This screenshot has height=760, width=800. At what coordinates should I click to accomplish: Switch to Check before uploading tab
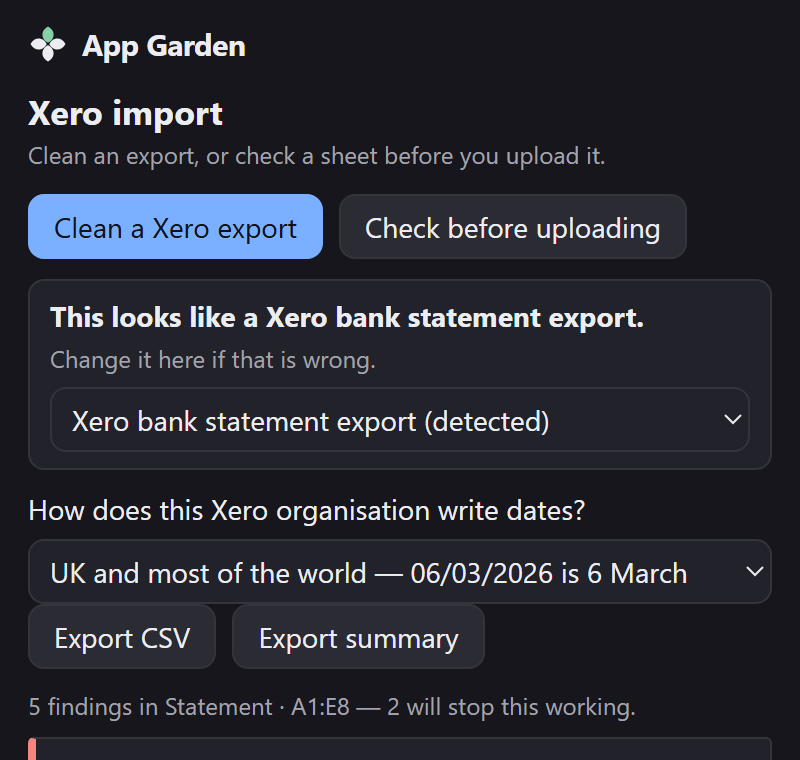(513, 226)
